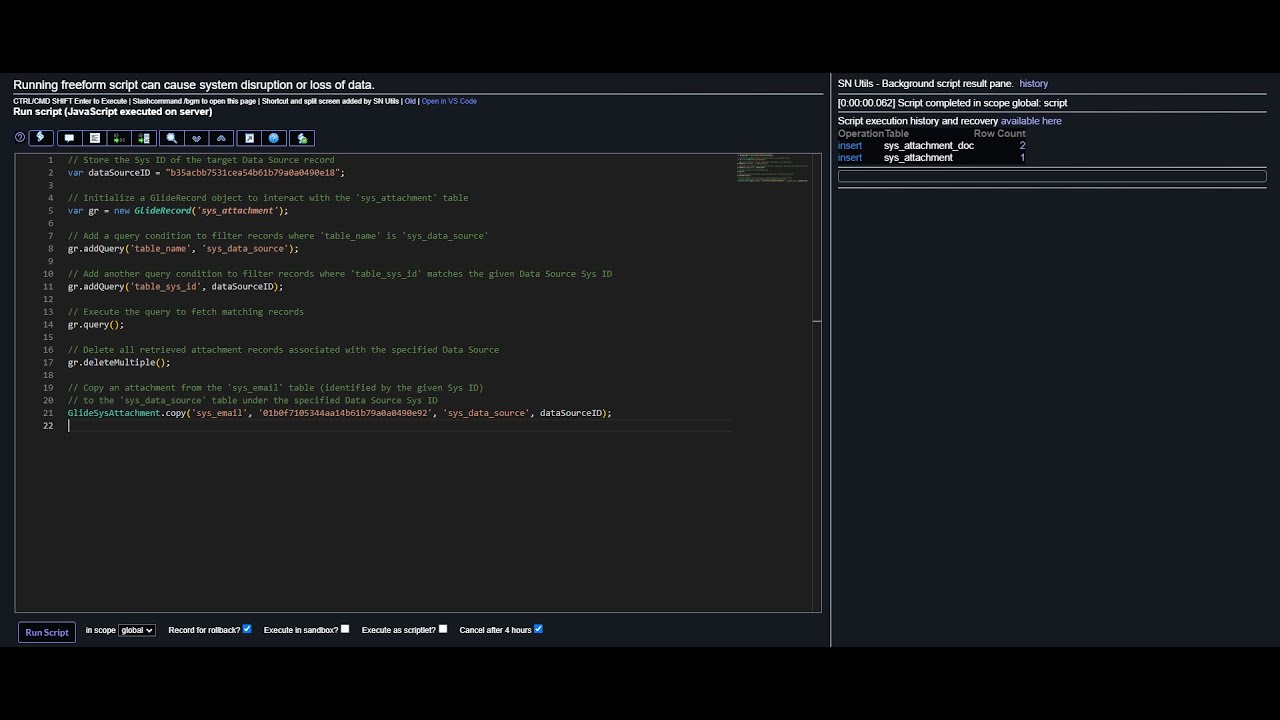Click the script debugger icon at toolbar end
This screenshot has height=720, width=1280.
point(302,138)
